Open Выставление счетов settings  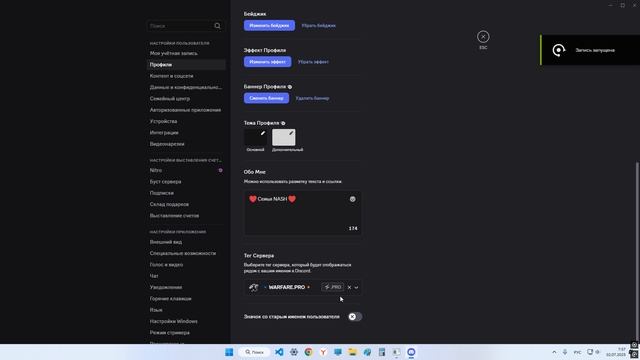coord(186,216)
